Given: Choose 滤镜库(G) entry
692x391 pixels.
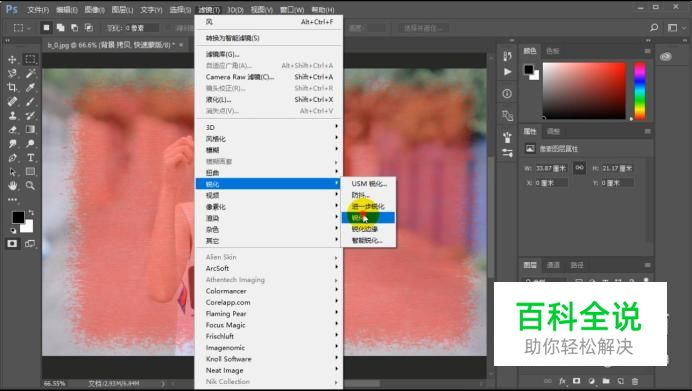Looking at the screenshot, I should pos(268,54).
